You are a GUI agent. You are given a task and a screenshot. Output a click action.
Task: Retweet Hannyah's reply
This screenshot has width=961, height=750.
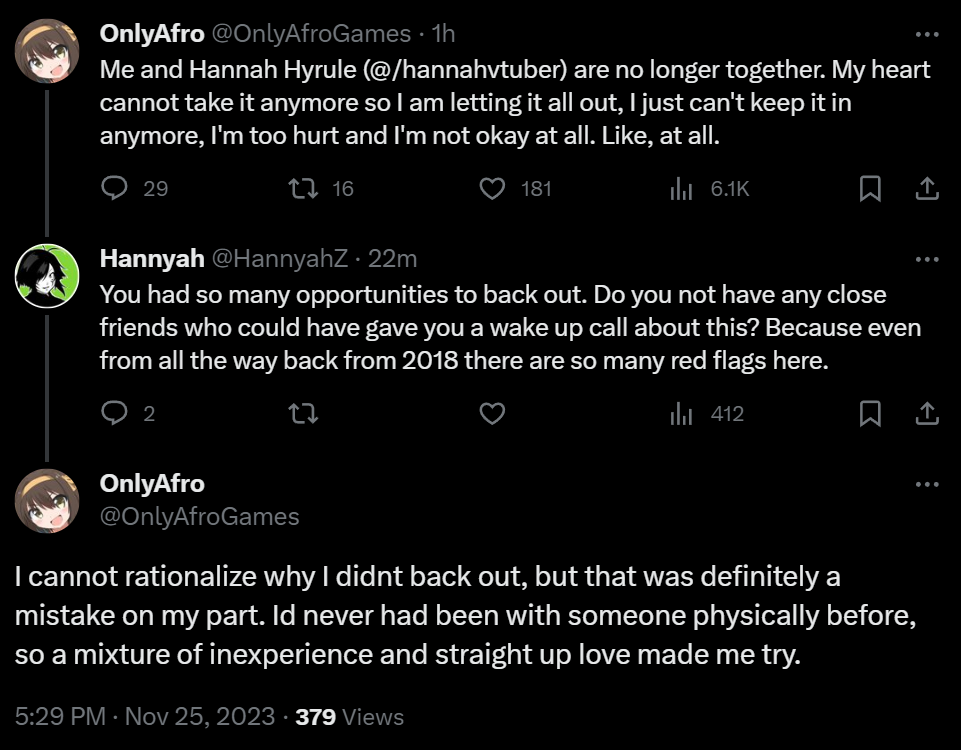(303, 414)
